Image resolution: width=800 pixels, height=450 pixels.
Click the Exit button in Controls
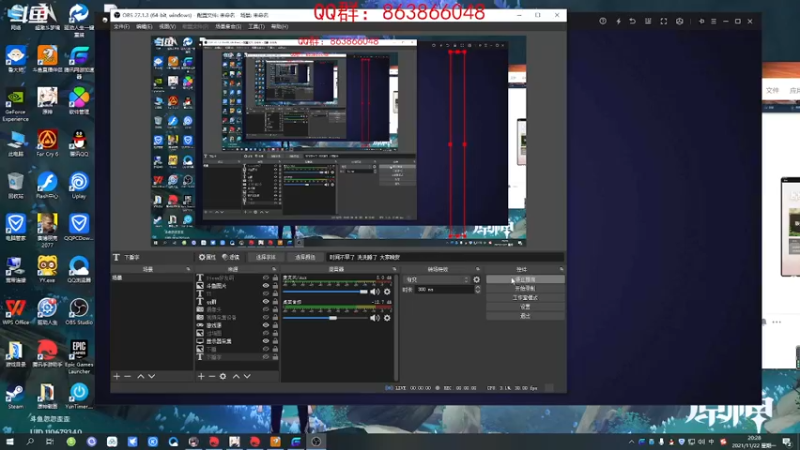[x=525, y=316]
